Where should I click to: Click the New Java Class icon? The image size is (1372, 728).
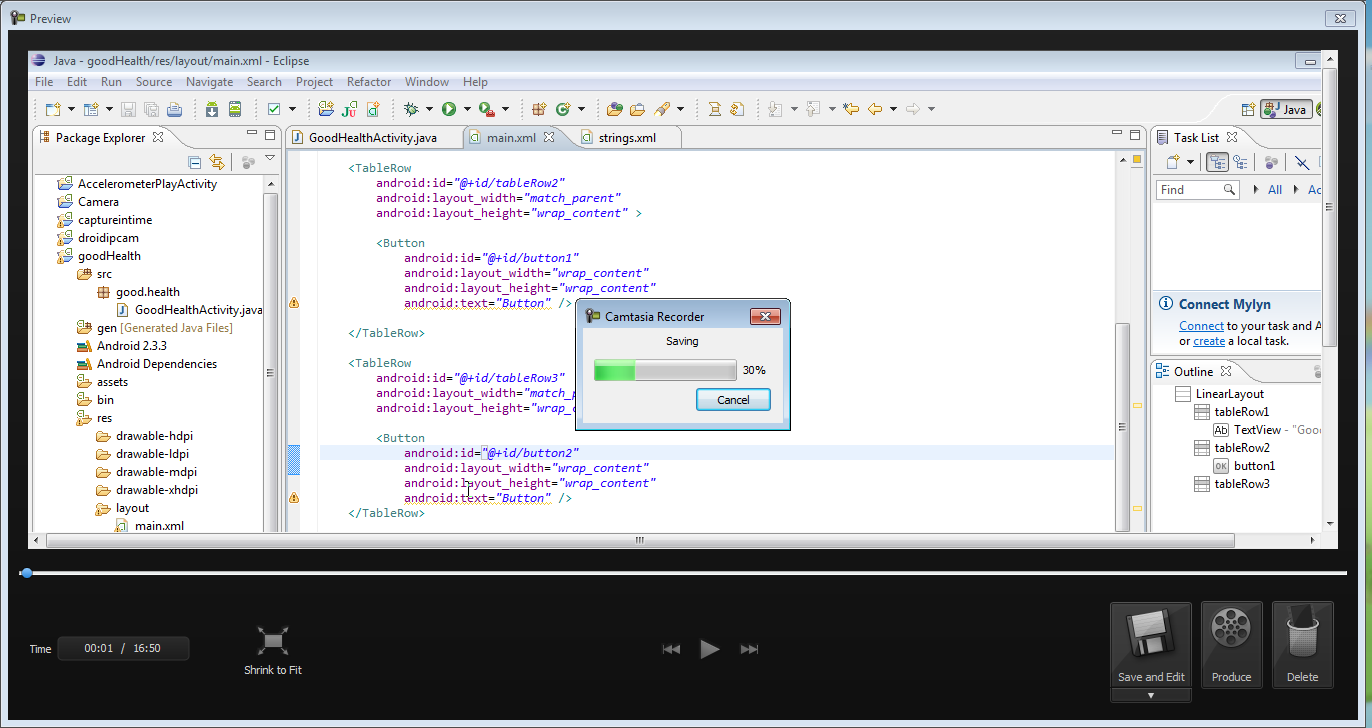tap(562, 109)
